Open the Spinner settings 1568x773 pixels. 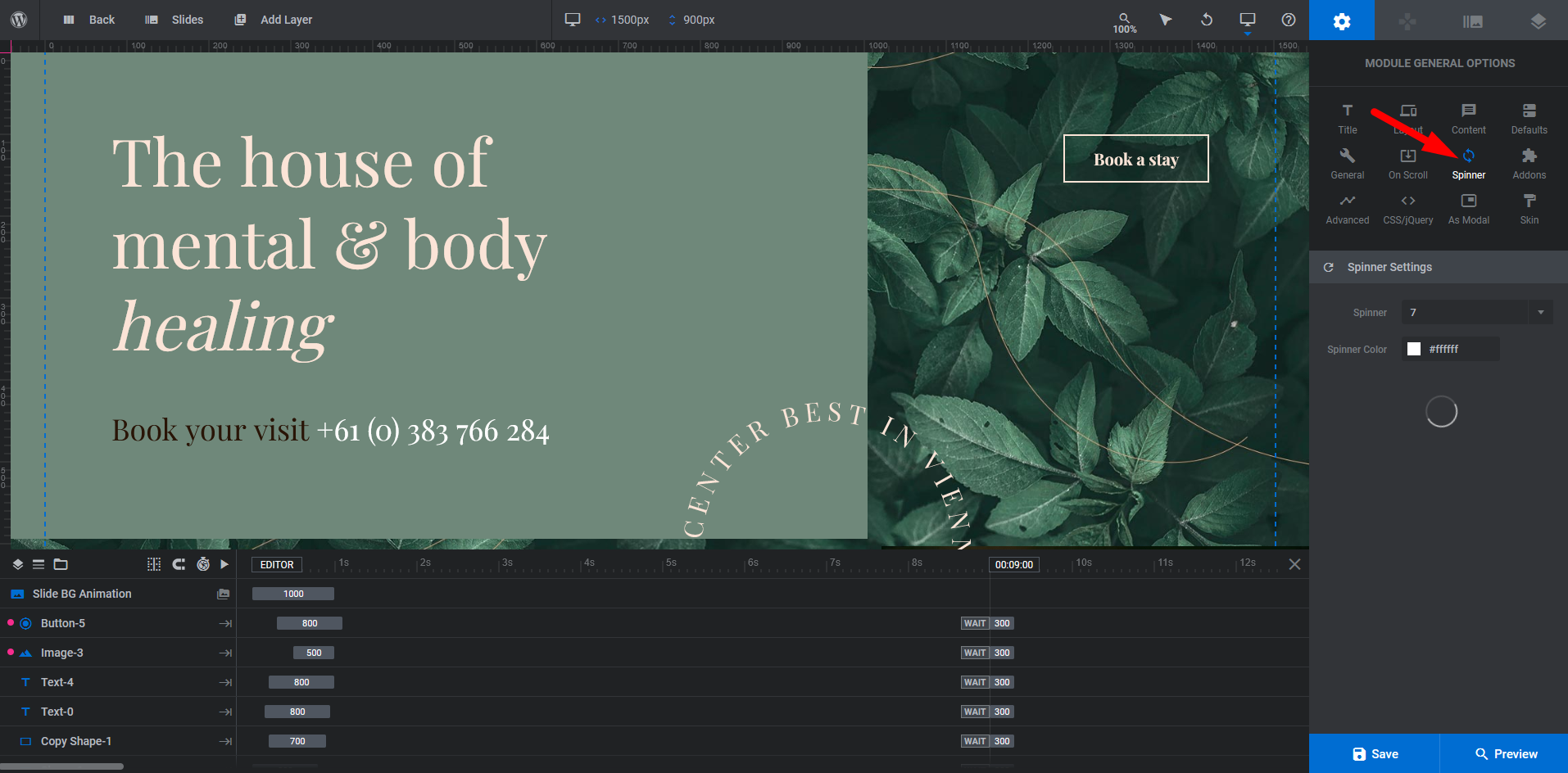1469,164
